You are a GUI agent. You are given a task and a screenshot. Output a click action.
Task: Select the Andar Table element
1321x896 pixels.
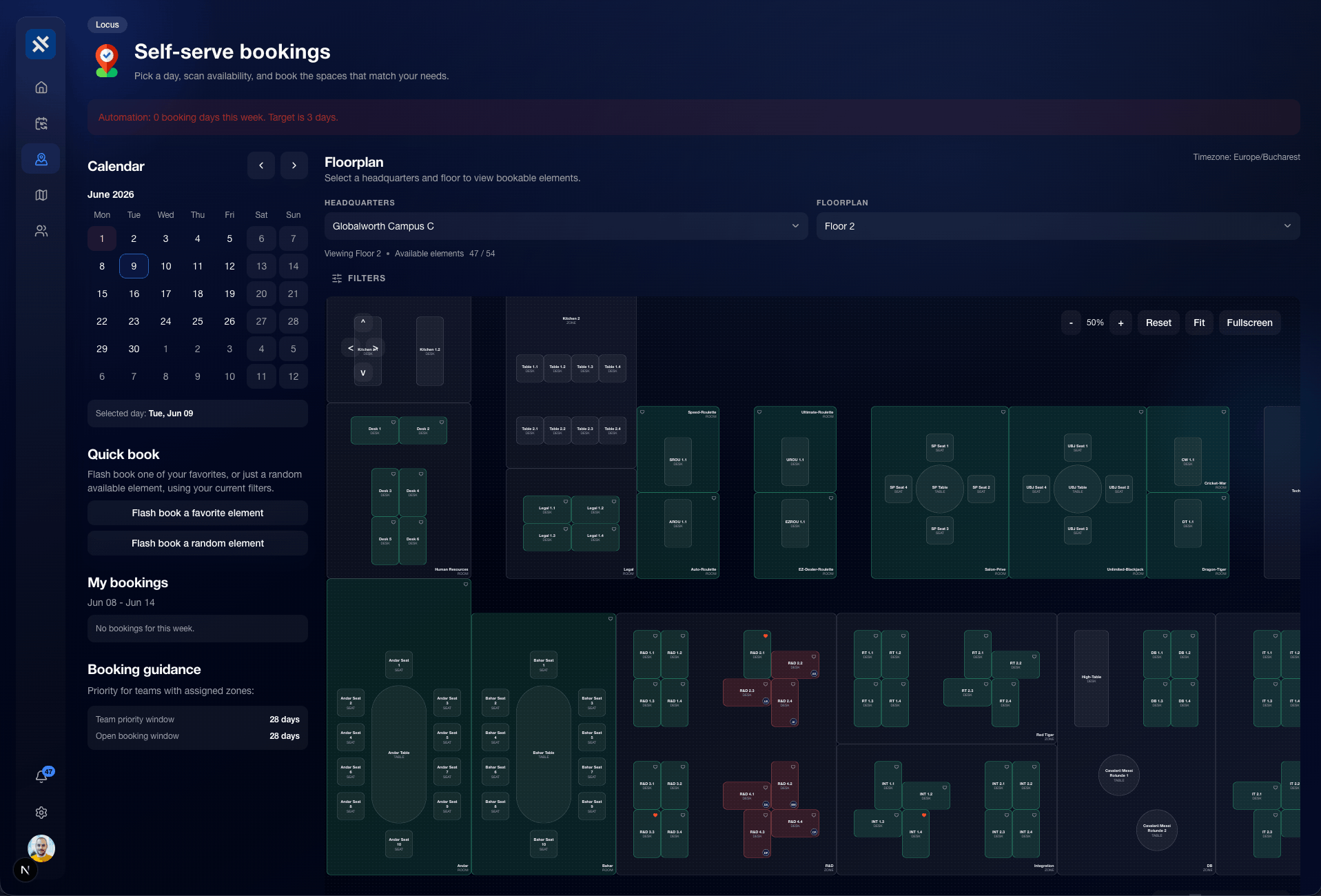(399, 755)
